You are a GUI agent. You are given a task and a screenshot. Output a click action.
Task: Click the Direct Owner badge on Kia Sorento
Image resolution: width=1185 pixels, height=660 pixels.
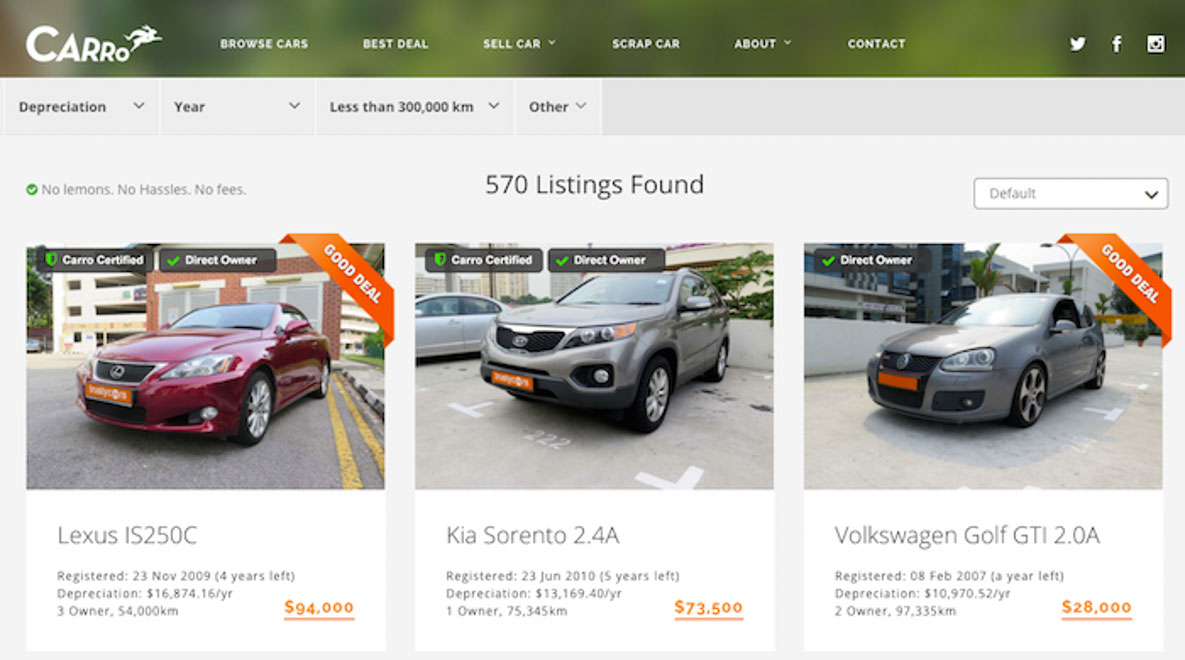click(x=606, y=260)
